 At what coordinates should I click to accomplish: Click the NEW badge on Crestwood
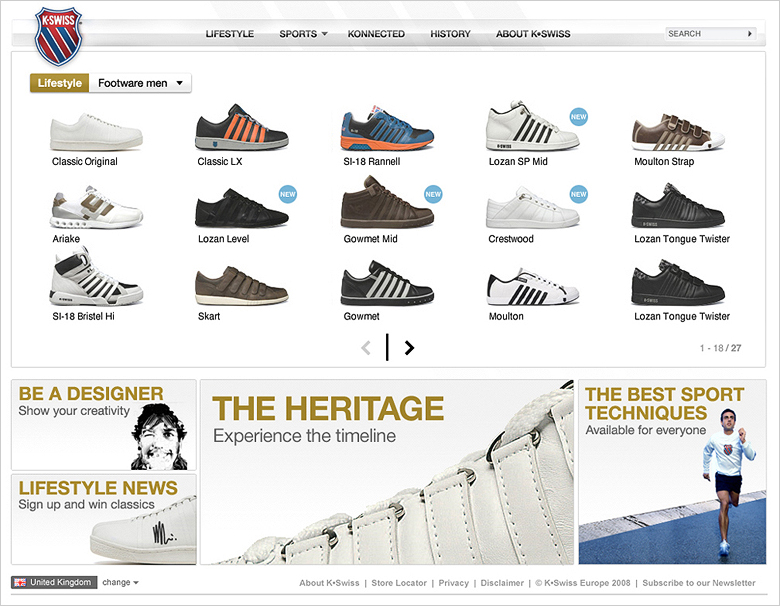point(579,194)
